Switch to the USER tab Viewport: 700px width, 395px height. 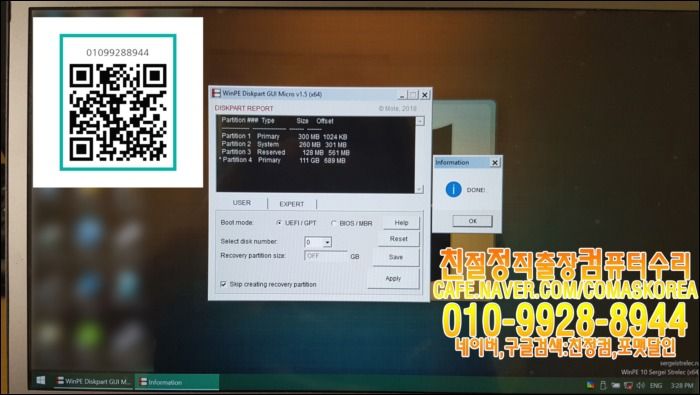(x=242, y=203)
